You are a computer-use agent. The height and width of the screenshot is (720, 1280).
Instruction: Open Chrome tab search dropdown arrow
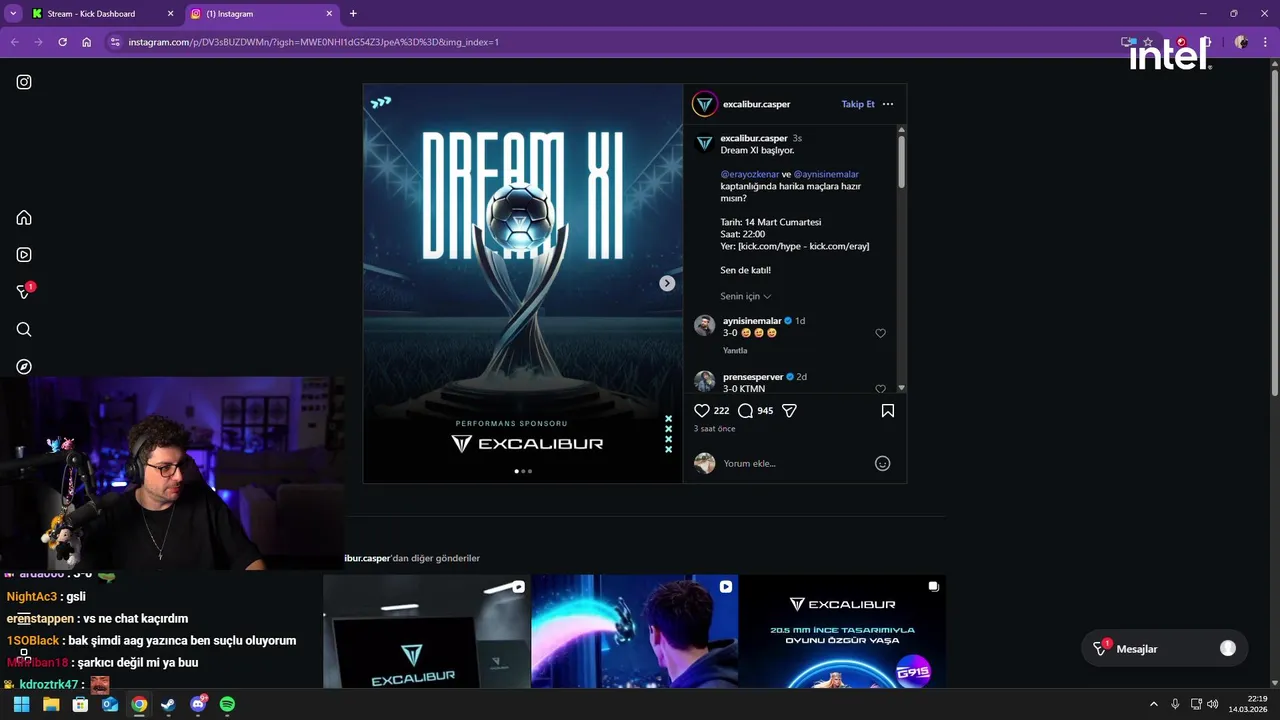coord(13,14)
